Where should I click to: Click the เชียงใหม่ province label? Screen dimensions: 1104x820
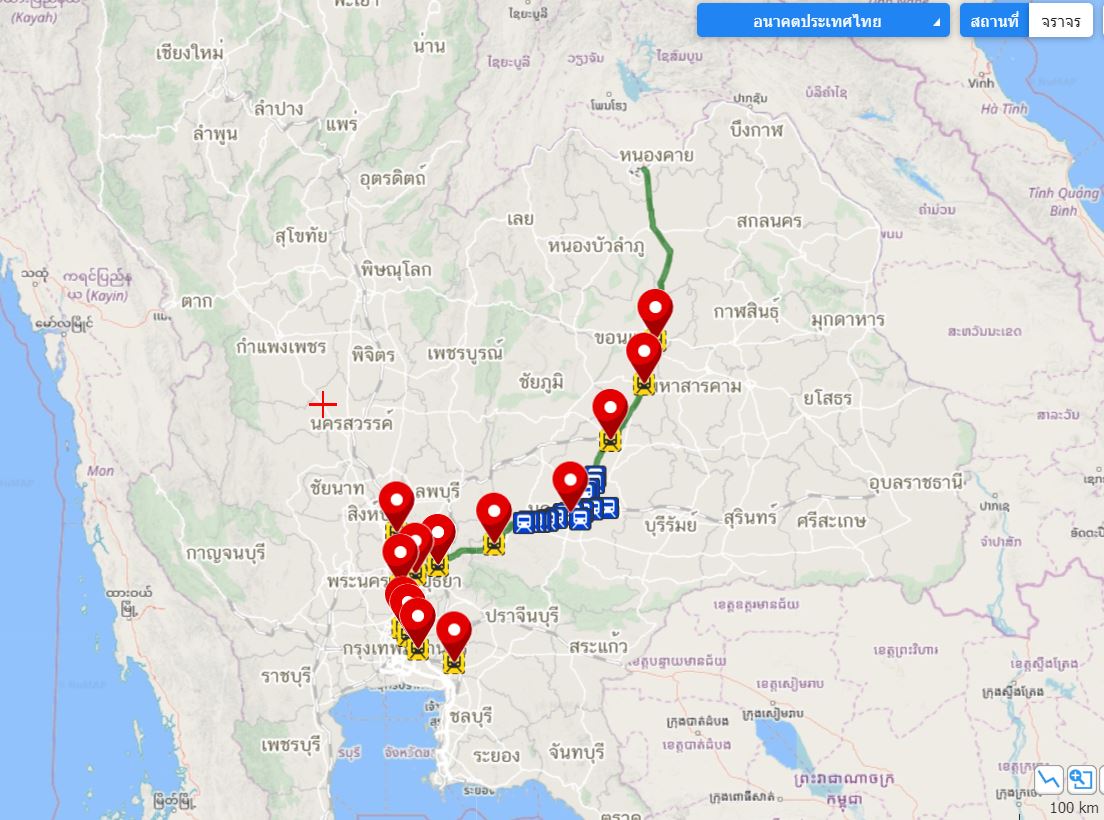coord(189,53)
